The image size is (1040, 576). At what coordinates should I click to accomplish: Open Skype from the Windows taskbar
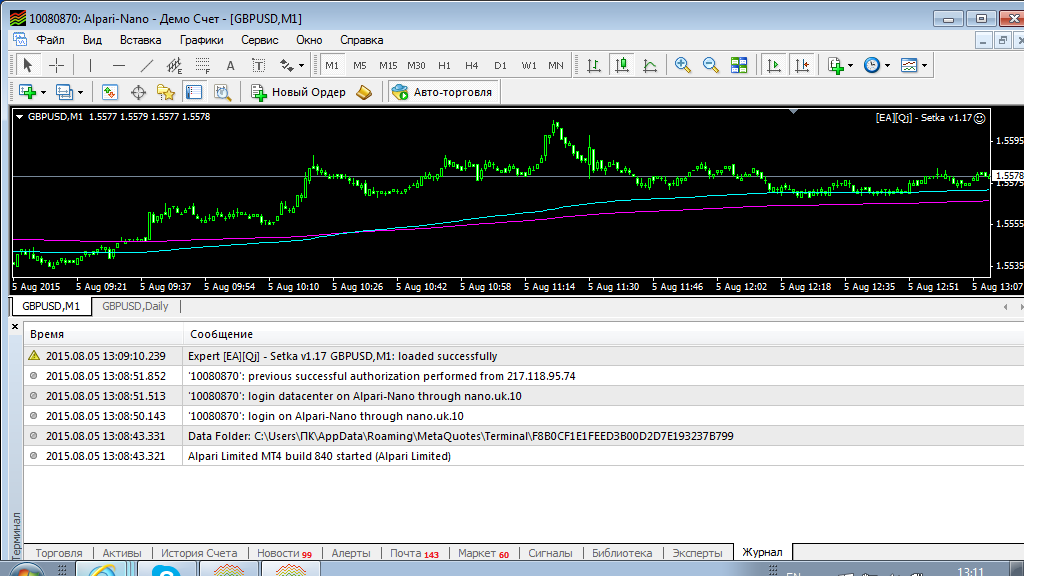[166, 569]
